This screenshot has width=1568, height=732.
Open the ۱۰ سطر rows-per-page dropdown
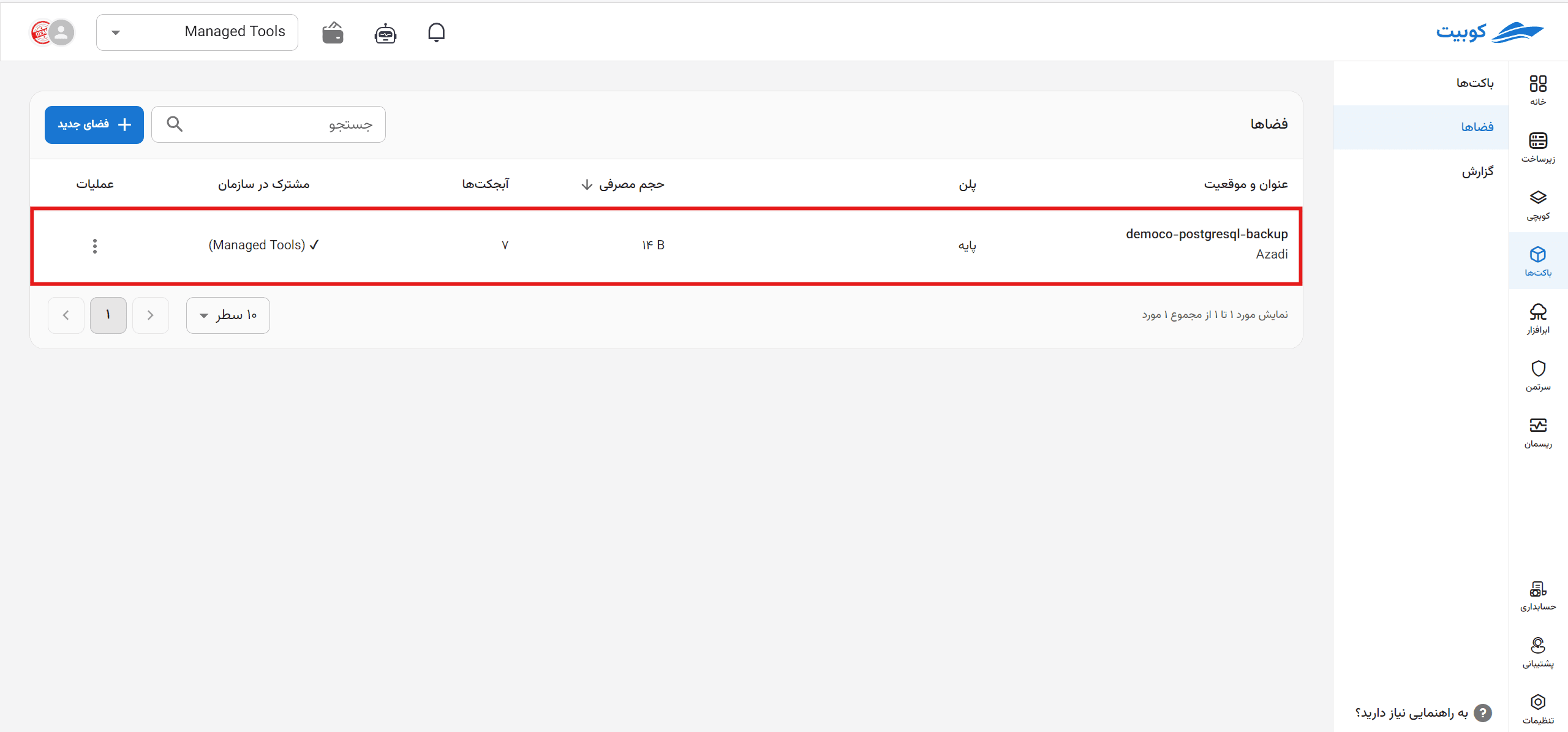click(228, 315)
